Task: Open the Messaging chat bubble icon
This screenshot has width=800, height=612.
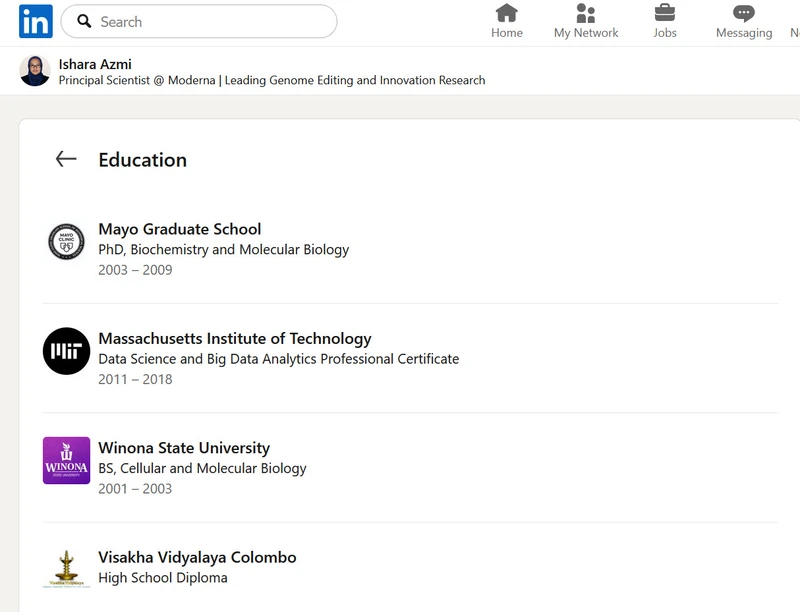Action: [x=743, y=13]
